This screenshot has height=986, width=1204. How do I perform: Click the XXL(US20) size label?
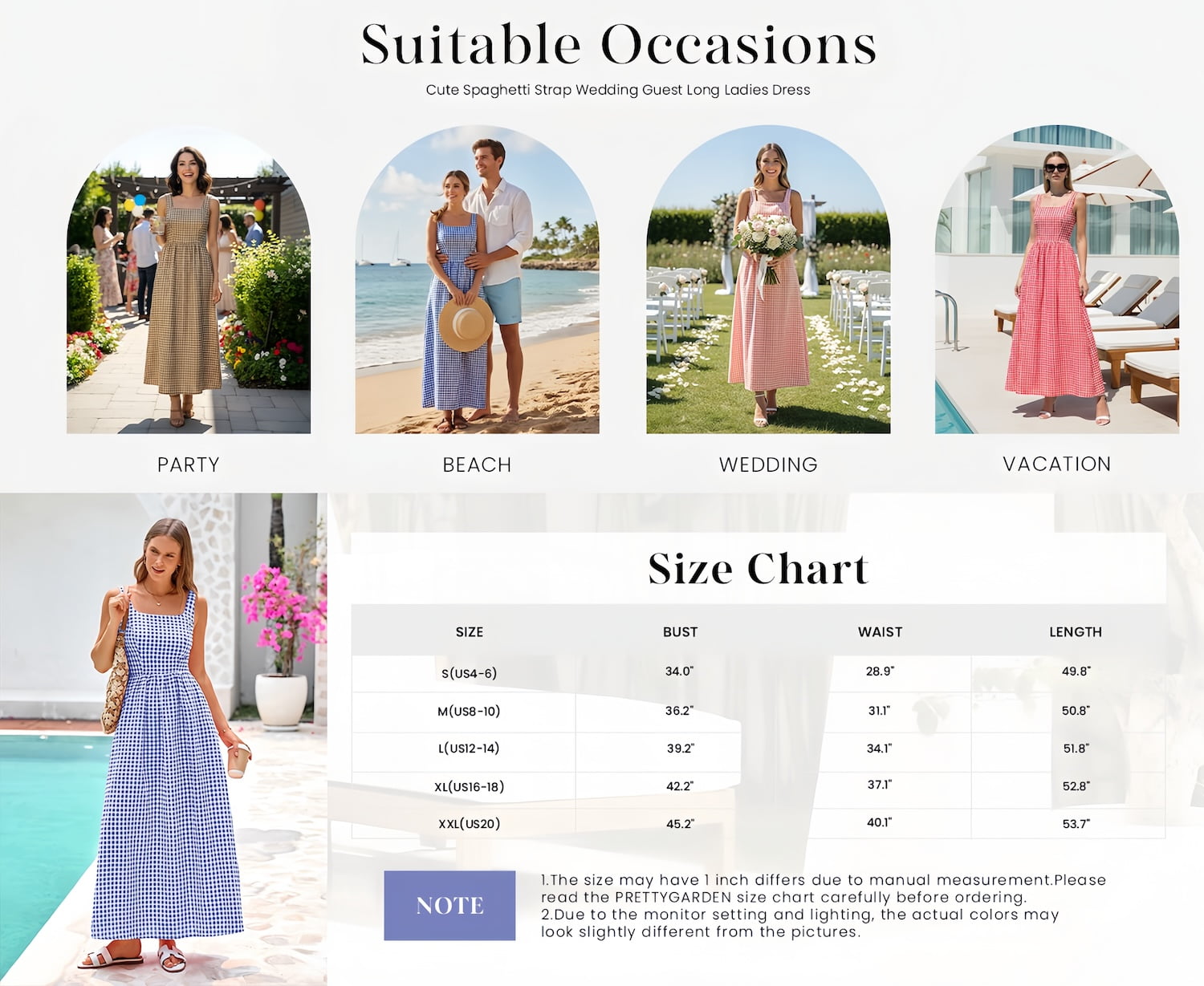click(x=470, y=823)
